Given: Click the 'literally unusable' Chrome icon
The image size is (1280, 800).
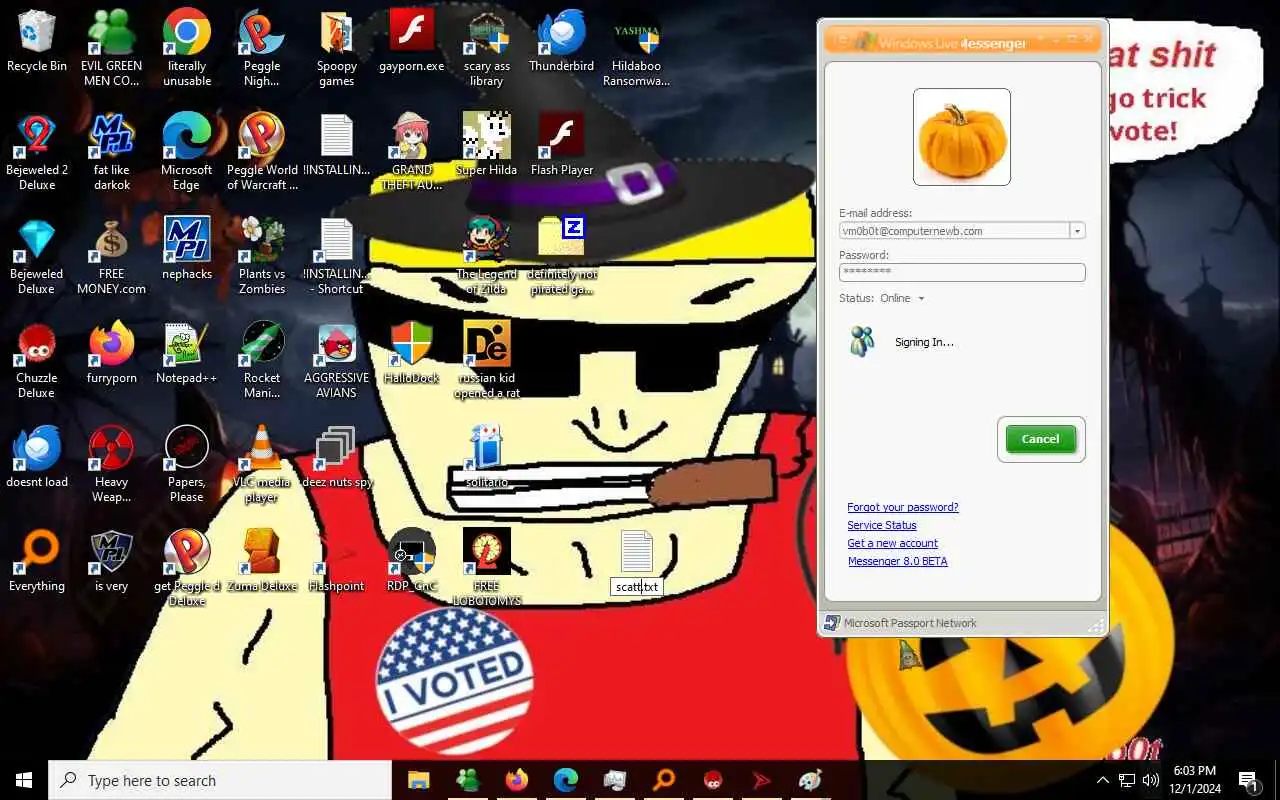Looking at the screenshot, I should (187, 47).
